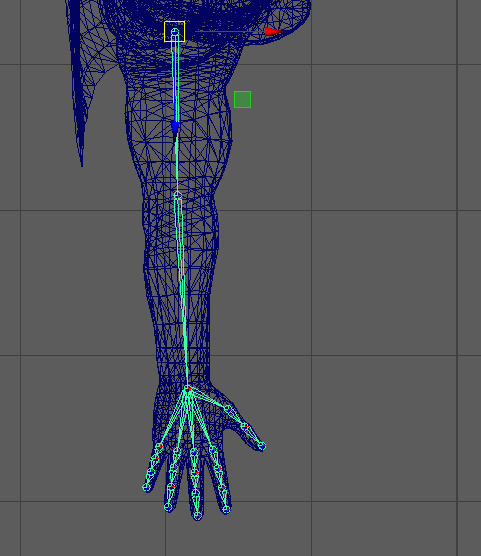The width and height of the screenshot is (481, 556).
Task: Select tip joint of finger farthest from thumb
Action: pyautogui.click(x=146, y=488)
